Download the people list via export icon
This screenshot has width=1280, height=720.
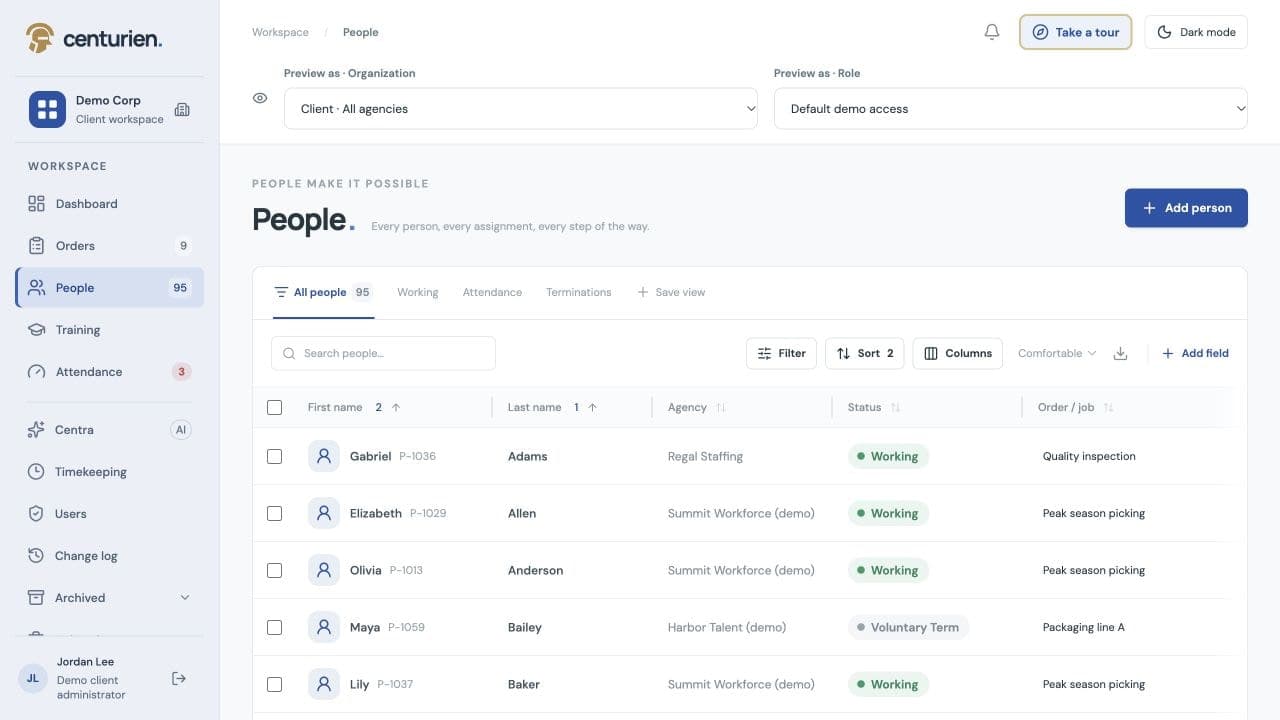point(1120,353)
